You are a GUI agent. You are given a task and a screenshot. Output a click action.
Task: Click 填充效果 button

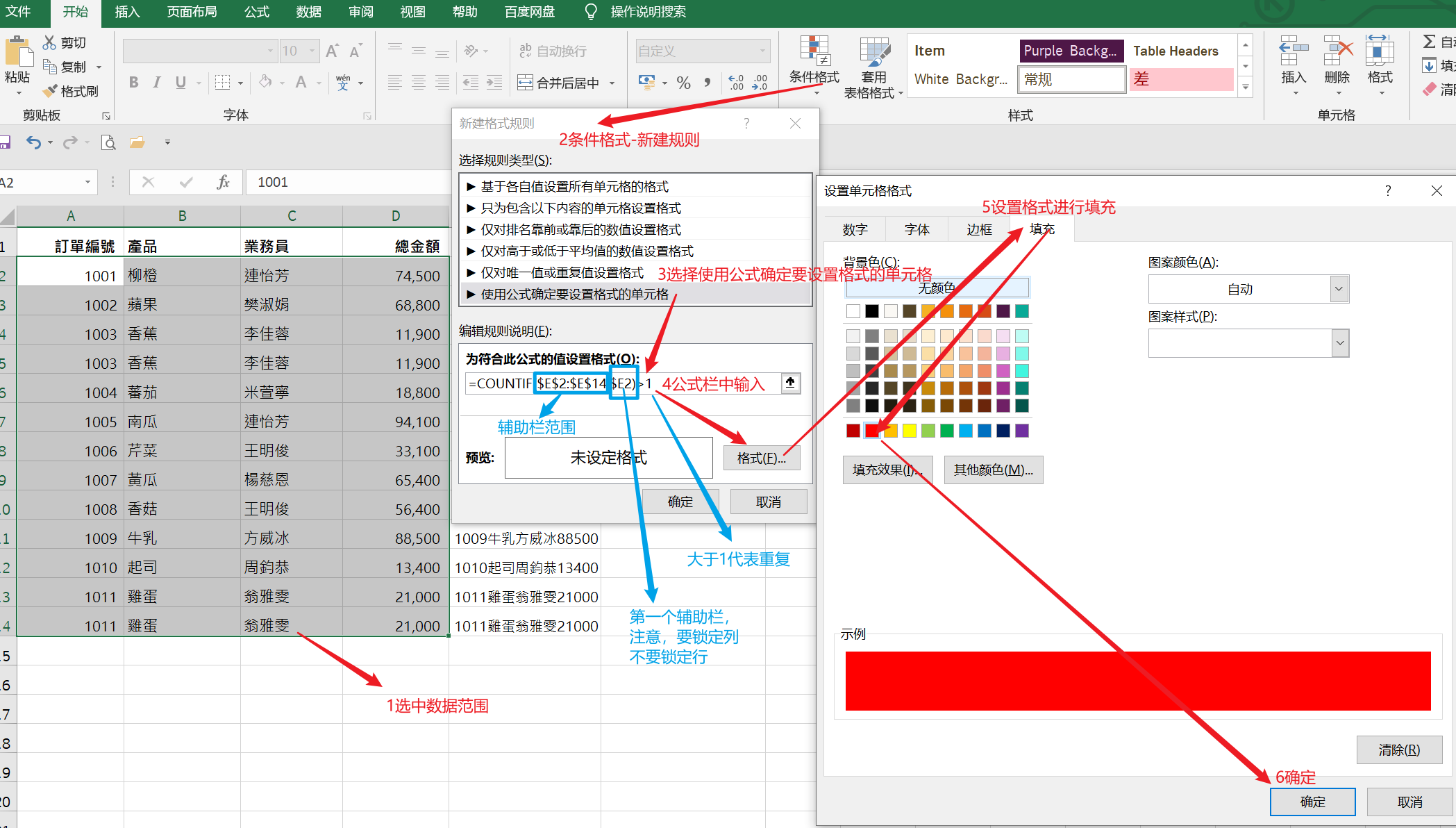[887, 470]
